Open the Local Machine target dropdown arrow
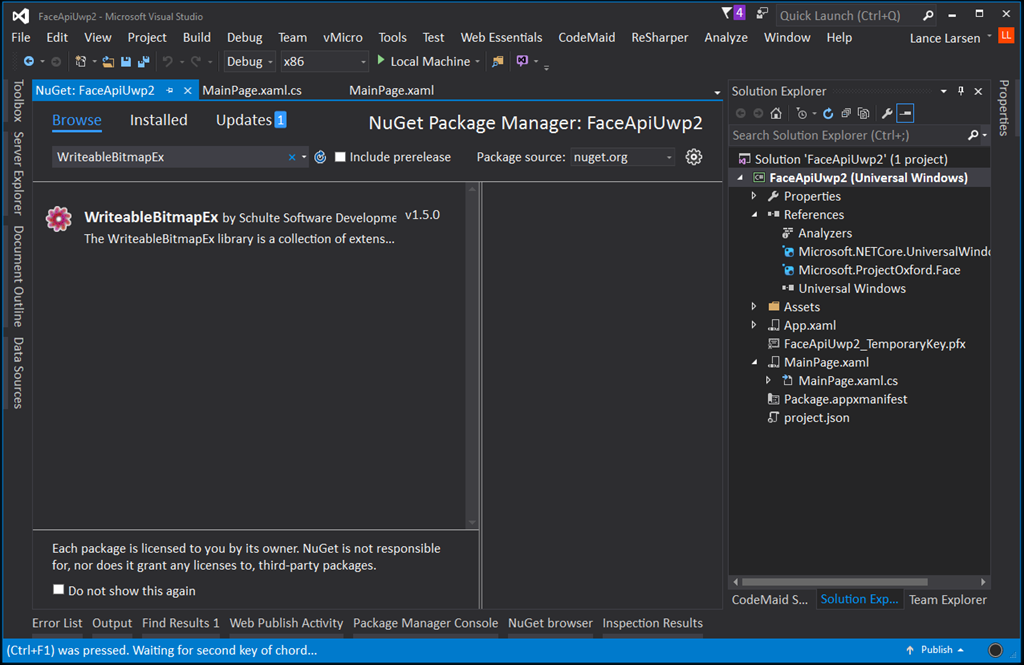This screenshot has height=665, width=1024. tap(477, 62)
